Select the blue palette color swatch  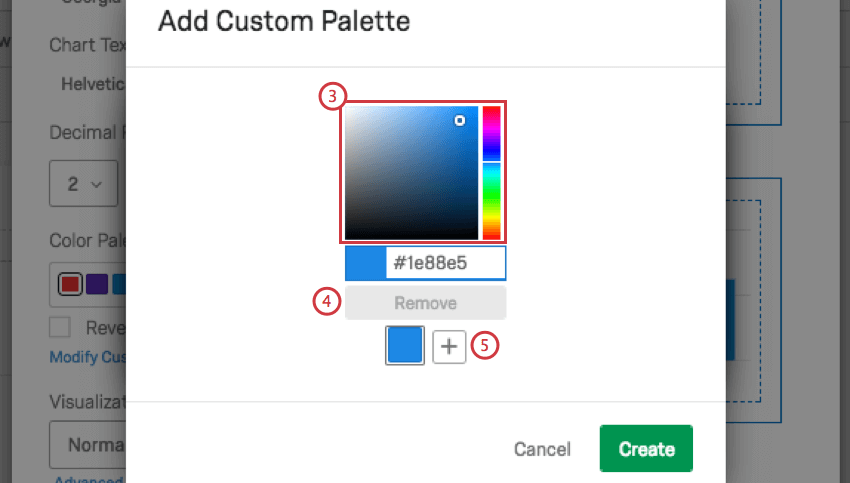[x=405, y=346]
